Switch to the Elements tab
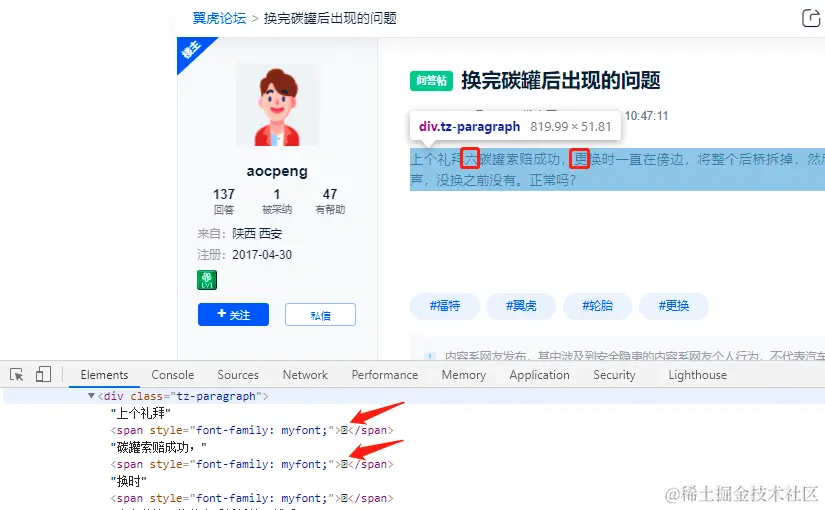This screenshot has width=825, height=510. pyautogui.click(x=104, y=375)
